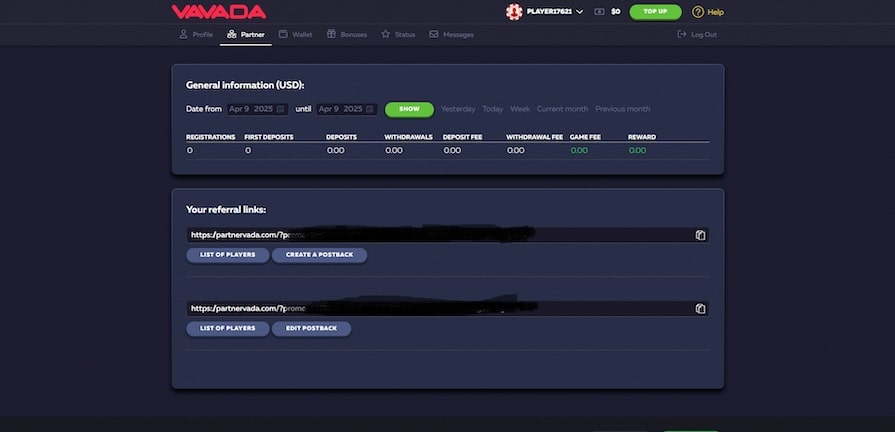895x432 pixels.
Task: Click the REGISTRATIONS column header
Action: [x=211, y=137]
